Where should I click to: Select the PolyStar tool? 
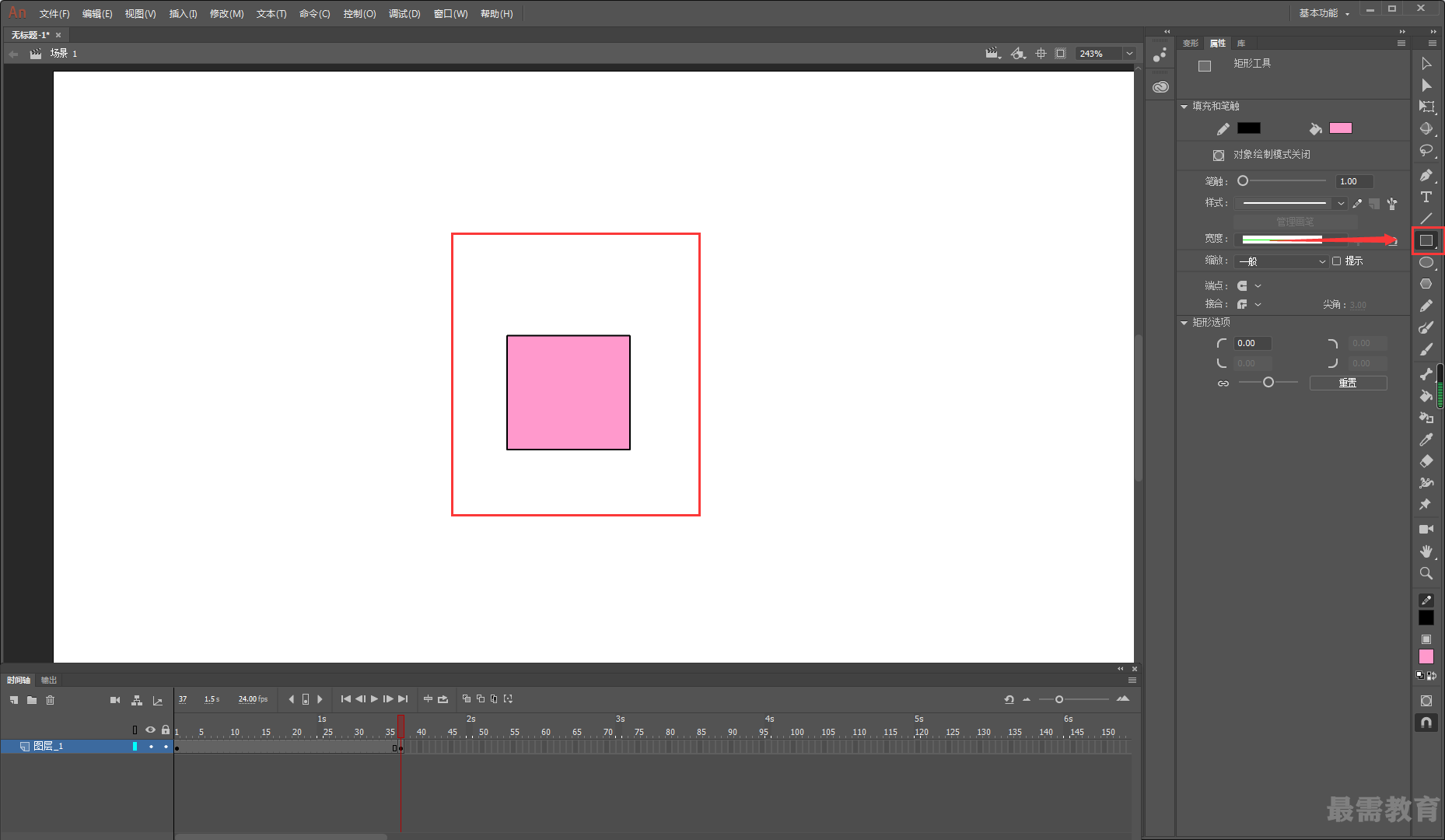tap(1426, 284)
